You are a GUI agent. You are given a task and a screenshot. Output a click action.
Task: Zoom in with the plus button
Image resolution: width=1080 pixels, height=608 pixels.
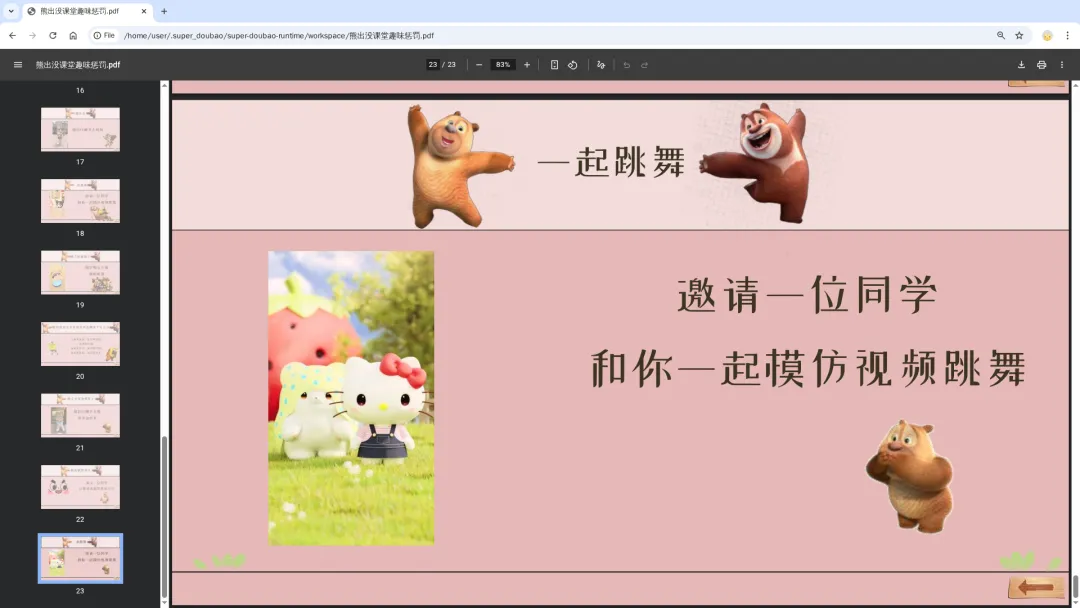pos(527,65)
